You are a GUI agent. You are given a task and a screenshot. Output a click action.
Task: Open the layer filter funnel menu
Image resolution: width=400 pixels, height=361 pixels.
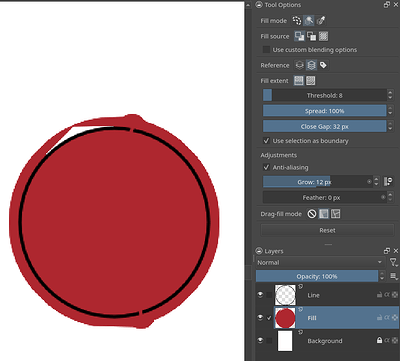393,262
